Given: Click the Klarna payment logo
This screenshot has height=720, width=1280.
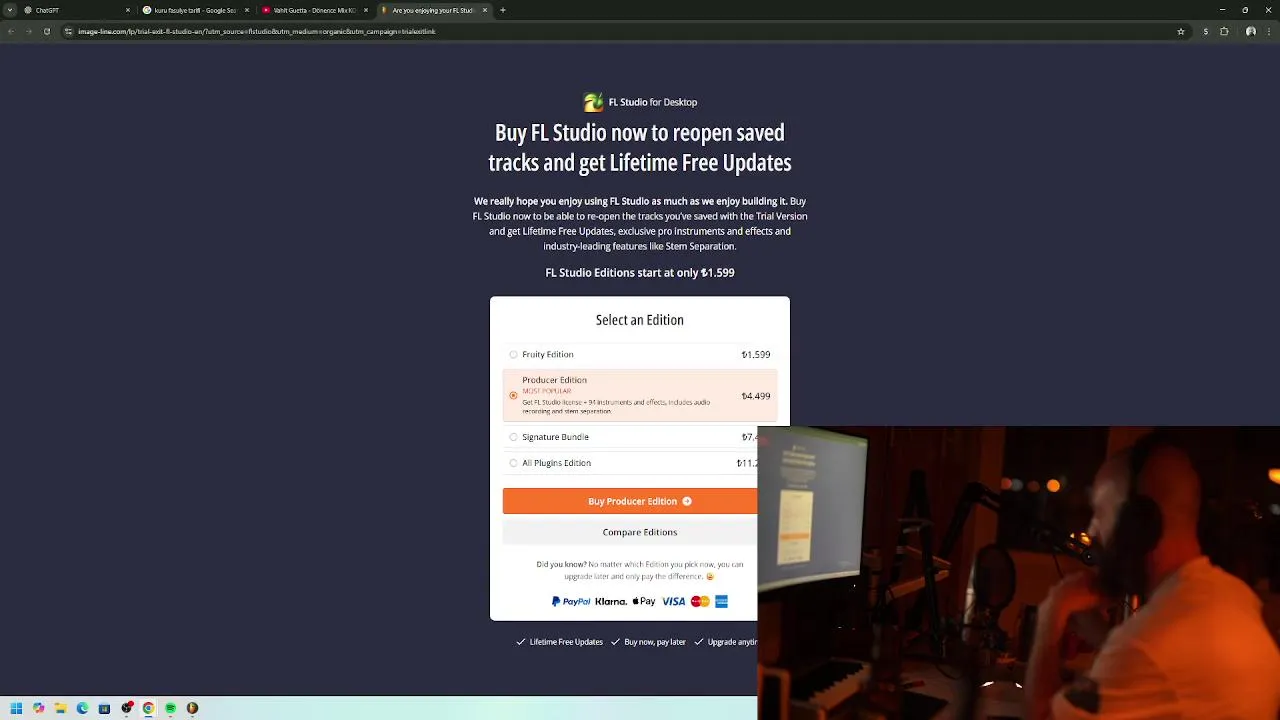Looking at the screenshot, I should click(x=610, y=602).
